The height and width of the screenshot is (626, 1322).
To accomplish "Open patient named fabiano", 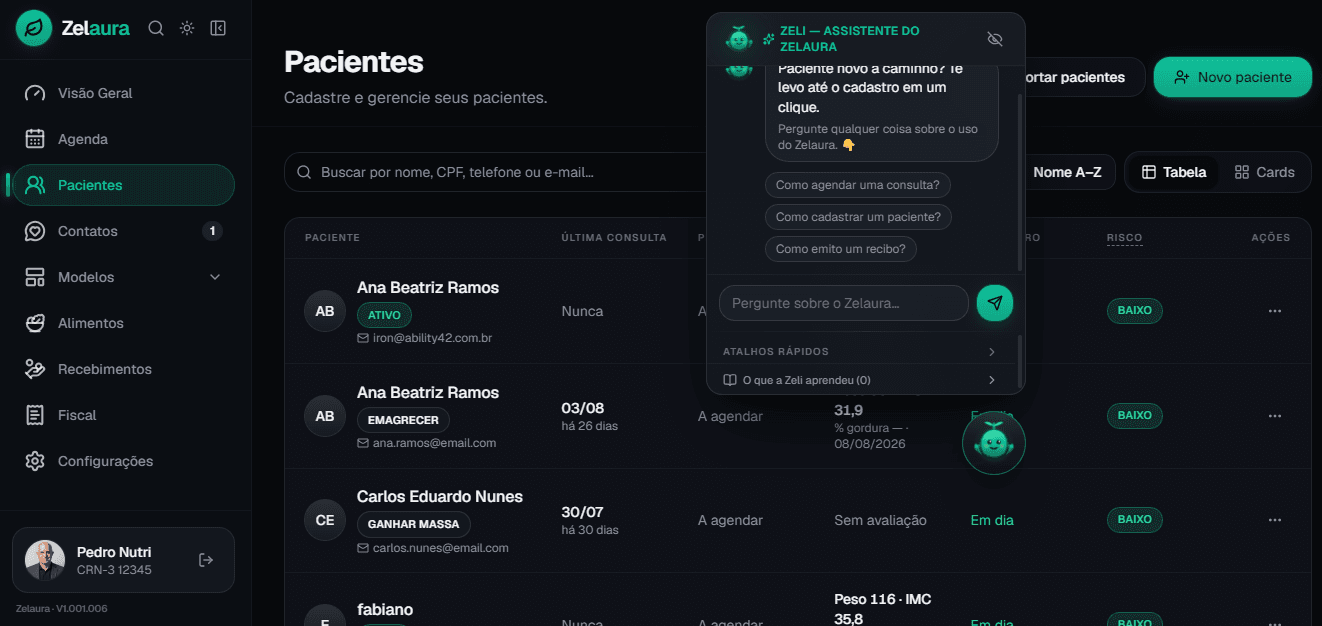I will tap(385, 609).
